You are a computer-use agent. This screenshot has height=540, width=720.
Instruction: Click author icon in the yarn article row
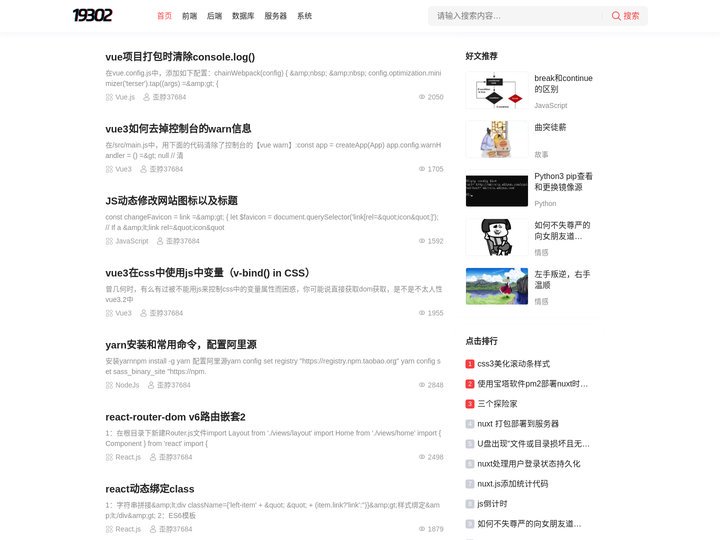151,385
